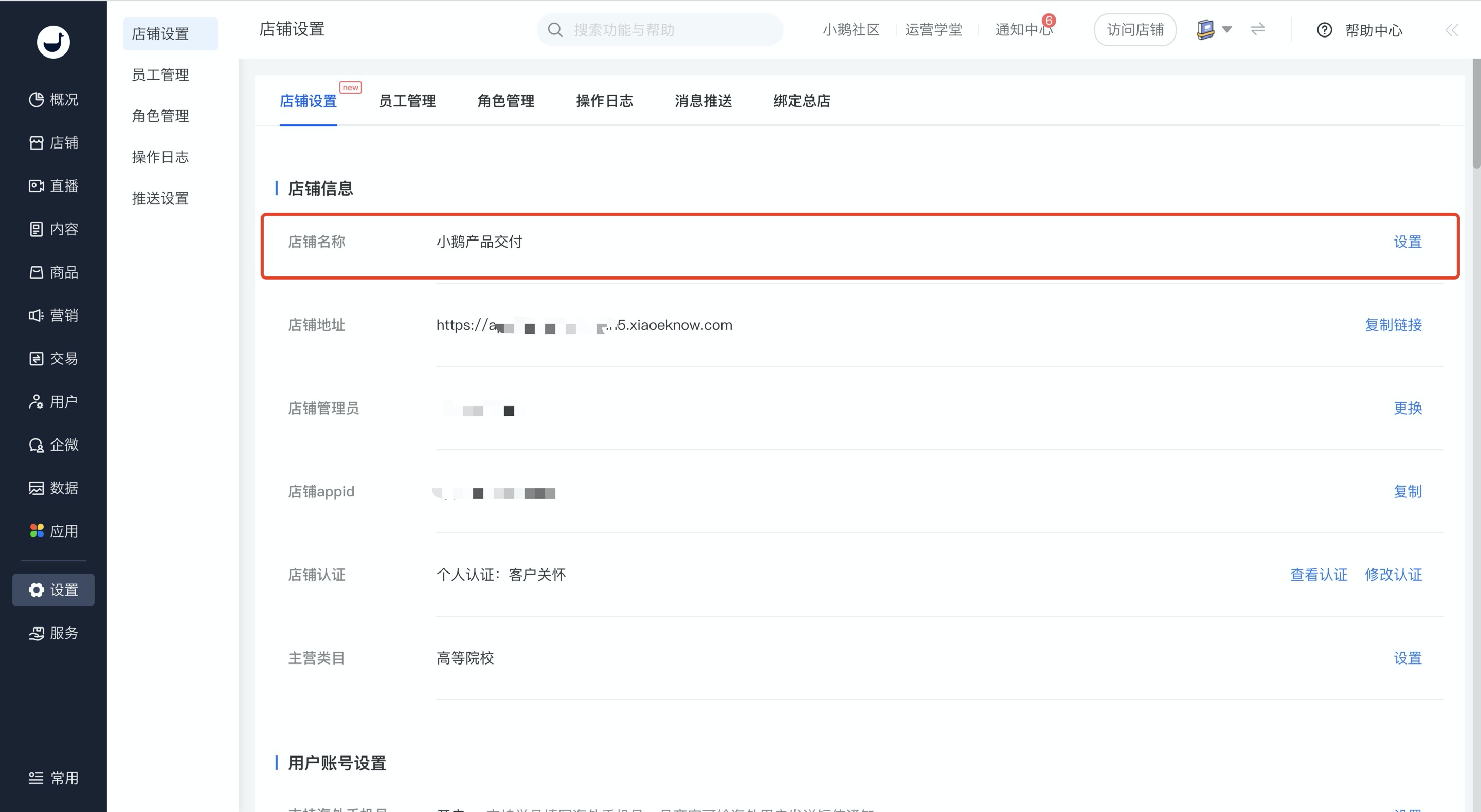Screen dimensions: 1481x812
Task: Switch to the 员工管理 tab
Action: [x=407, y=101]
